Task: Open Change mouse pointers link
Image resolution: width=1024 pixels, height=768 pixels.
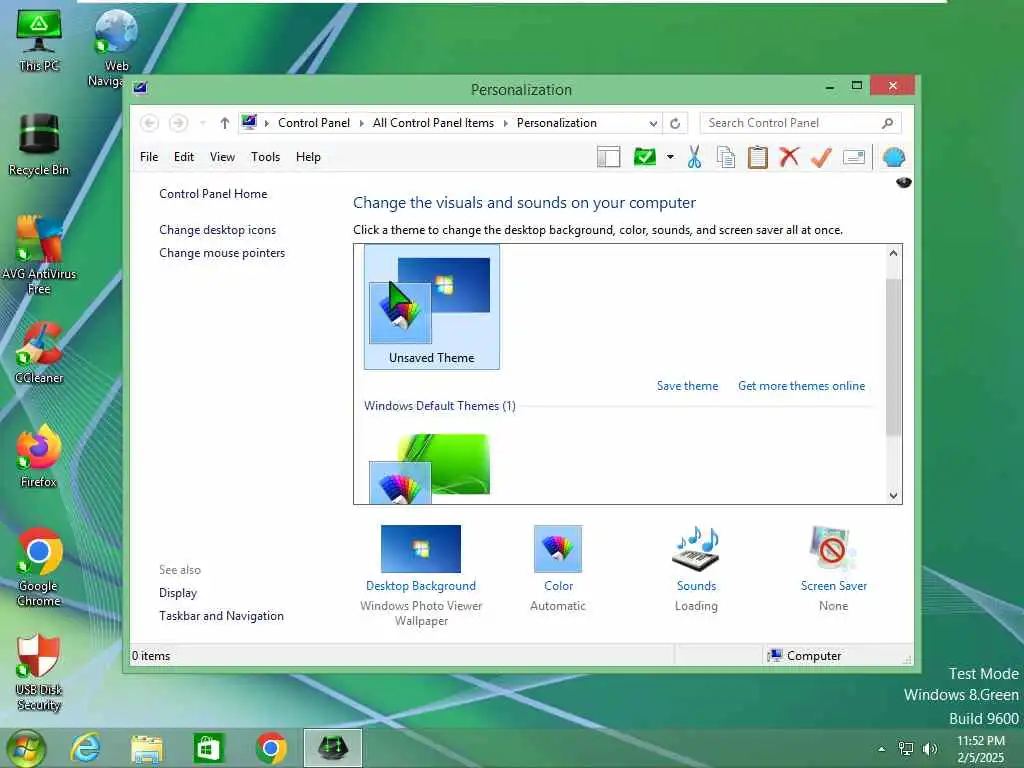Action: point(222,253)
